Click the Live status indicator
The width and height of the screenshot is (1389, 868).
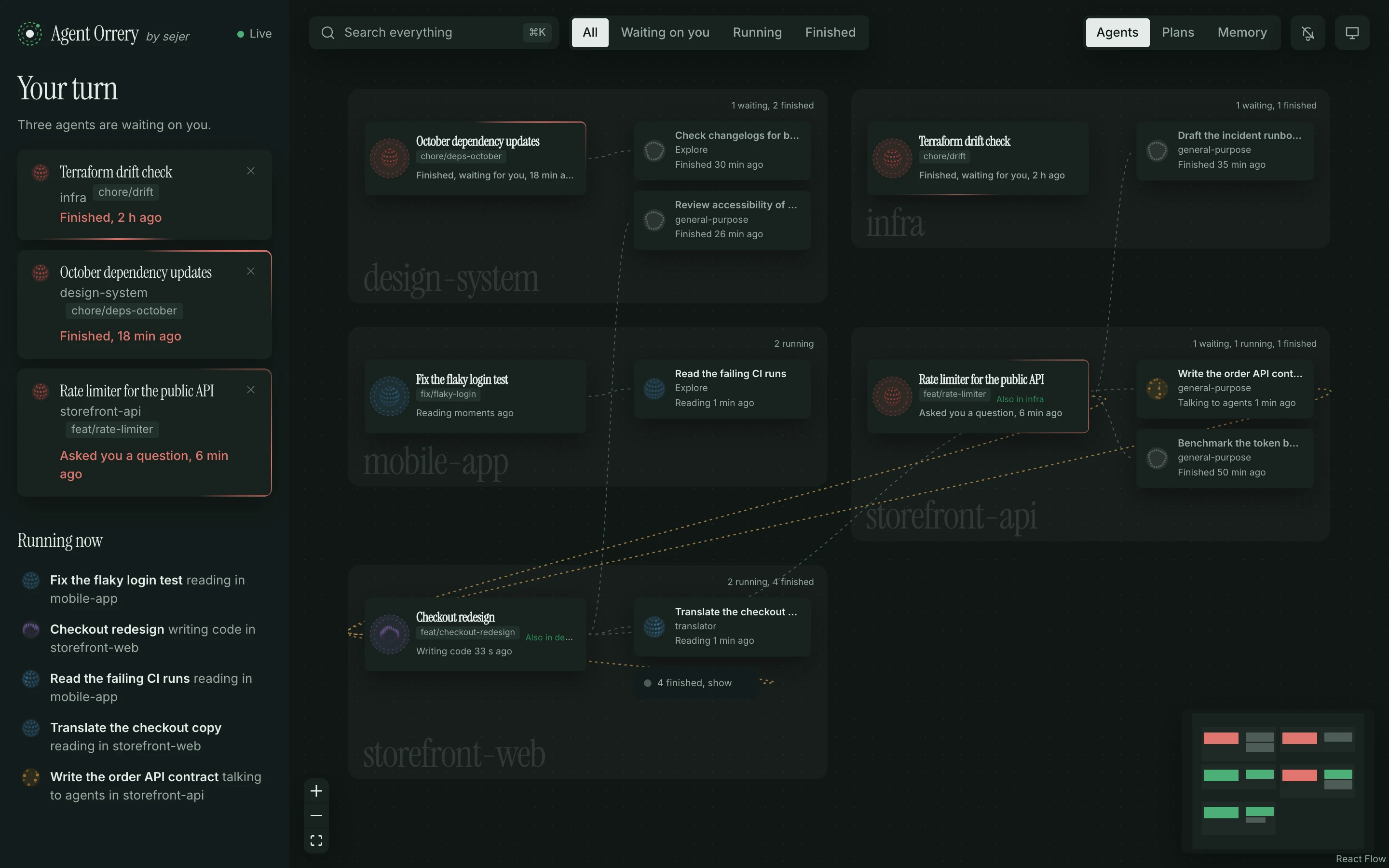pos(254,34)
